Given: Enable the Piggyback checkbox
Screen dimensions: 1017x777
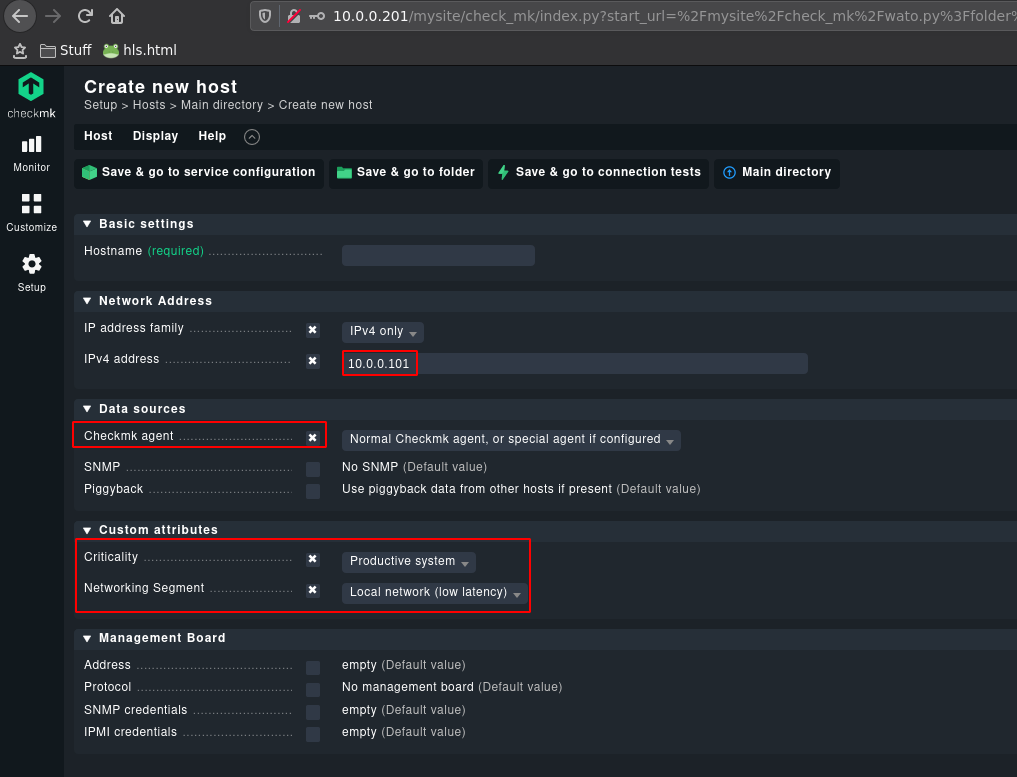Looking at the screenshot, I should tap(313, 491).
